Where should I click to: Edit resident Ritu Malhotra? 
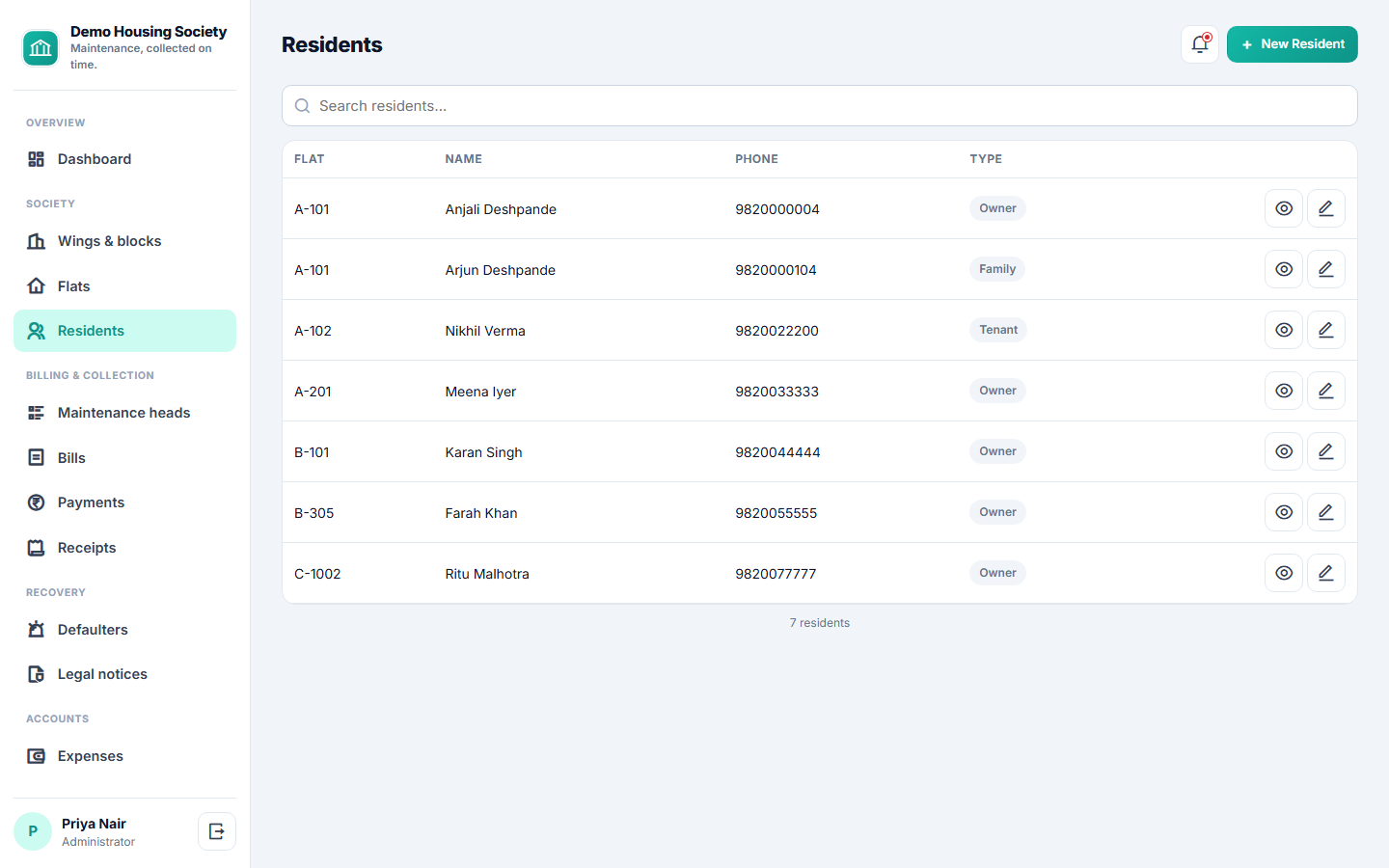click(x=1326, y=573)
